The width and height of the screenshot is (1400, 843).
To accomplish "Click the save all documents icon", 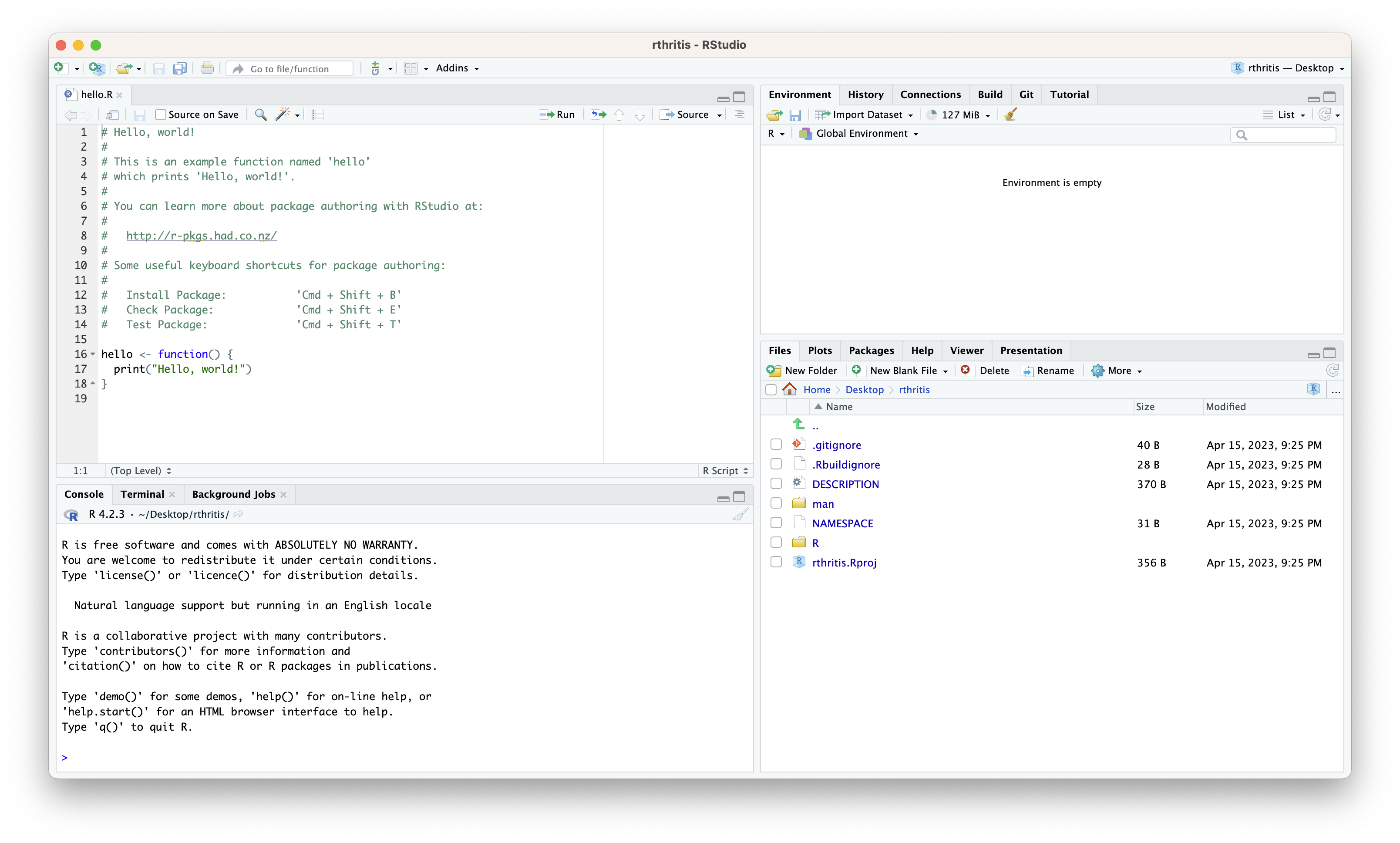I will 180,68.
